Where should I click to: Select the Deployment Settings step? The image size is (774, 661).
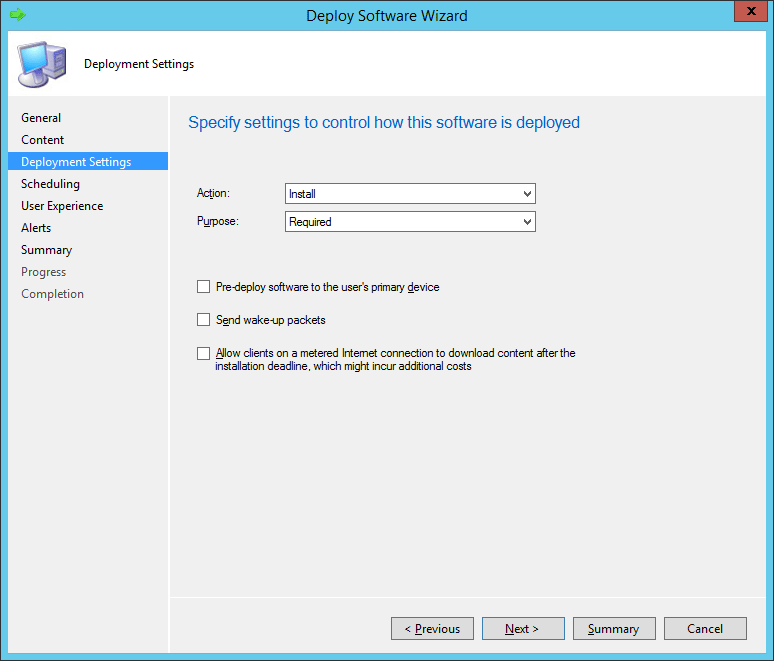pyautogui.click(x=76, y=162)
